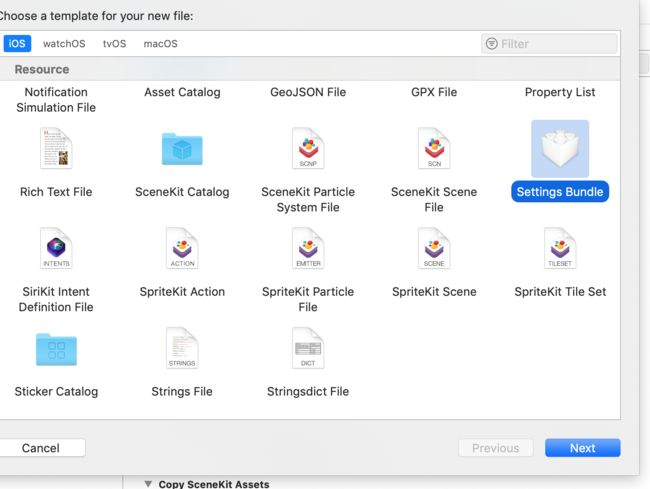Click the Sticker Catalog label
Viewport: 650px width, 489px height.
[x=56, y=392]
